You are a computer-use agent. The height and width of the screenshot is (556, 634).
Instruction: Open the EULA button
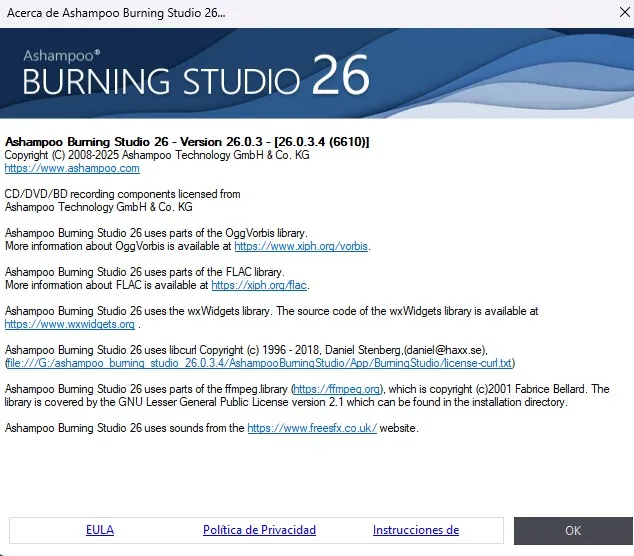(x=100, y=530)
